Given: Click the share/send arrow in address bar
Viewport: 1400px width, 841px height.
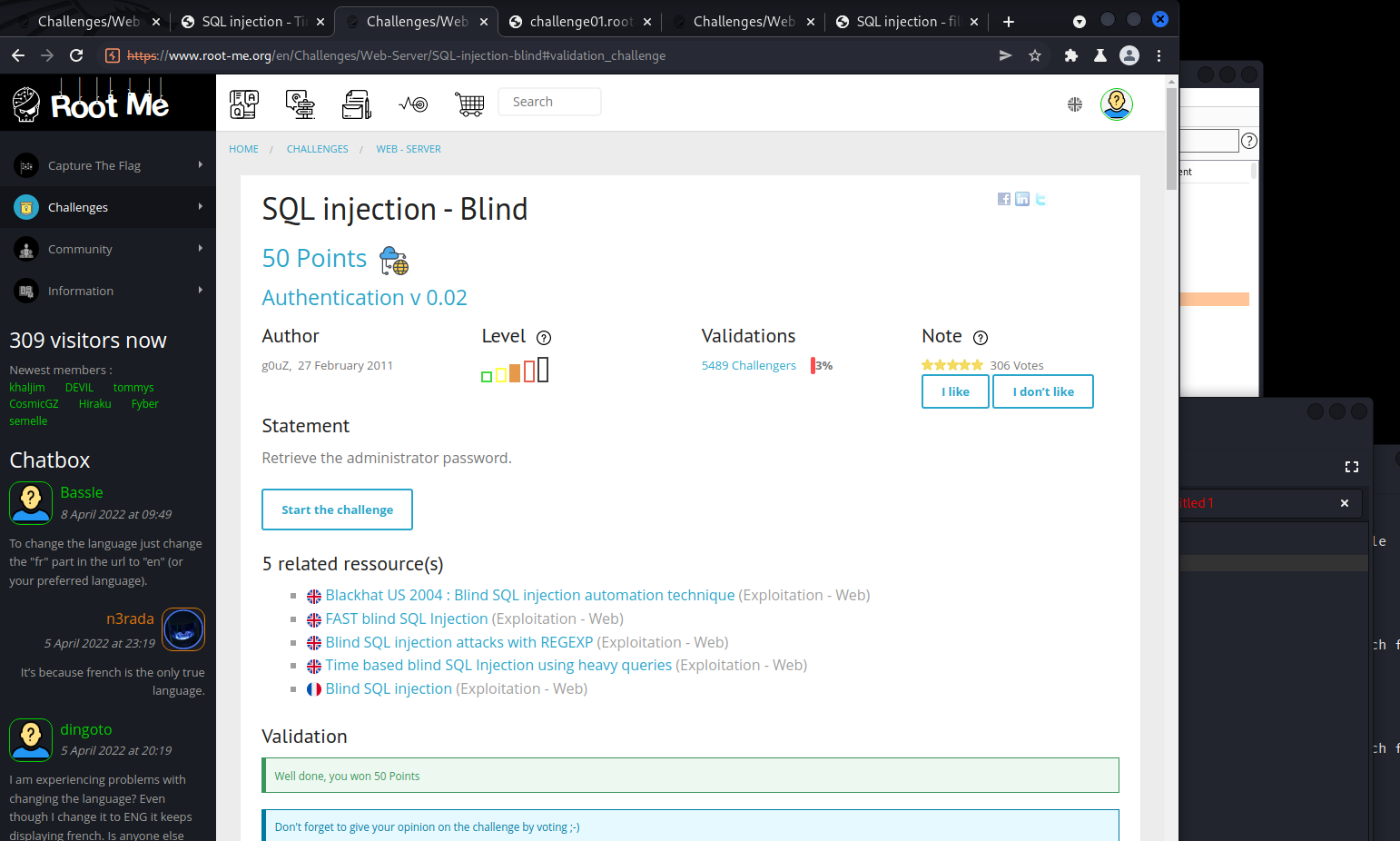Looking at the screenshot, I should (1005, 55).
